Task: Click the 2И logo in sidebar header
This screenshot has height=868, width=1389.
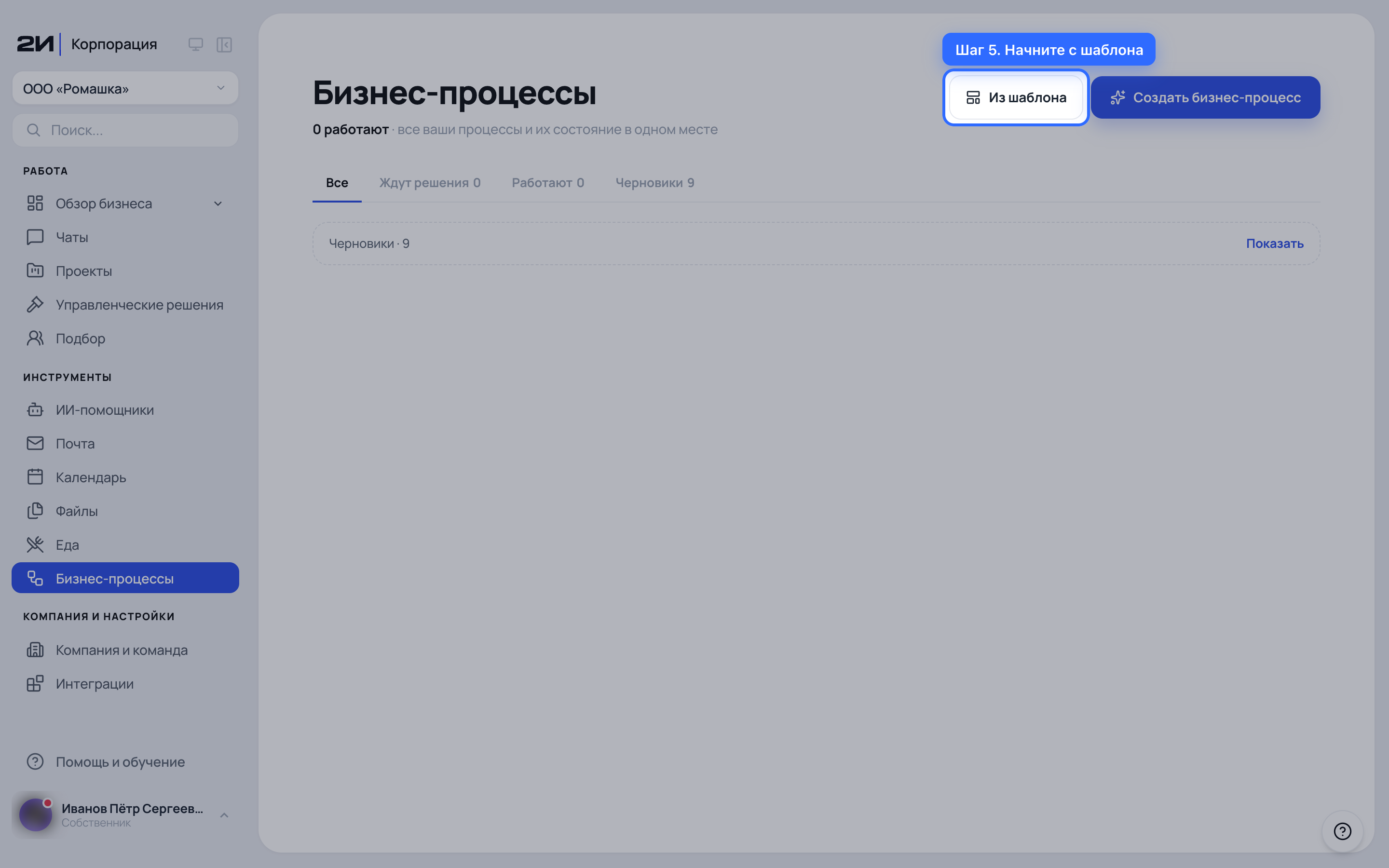Action: 35,44
